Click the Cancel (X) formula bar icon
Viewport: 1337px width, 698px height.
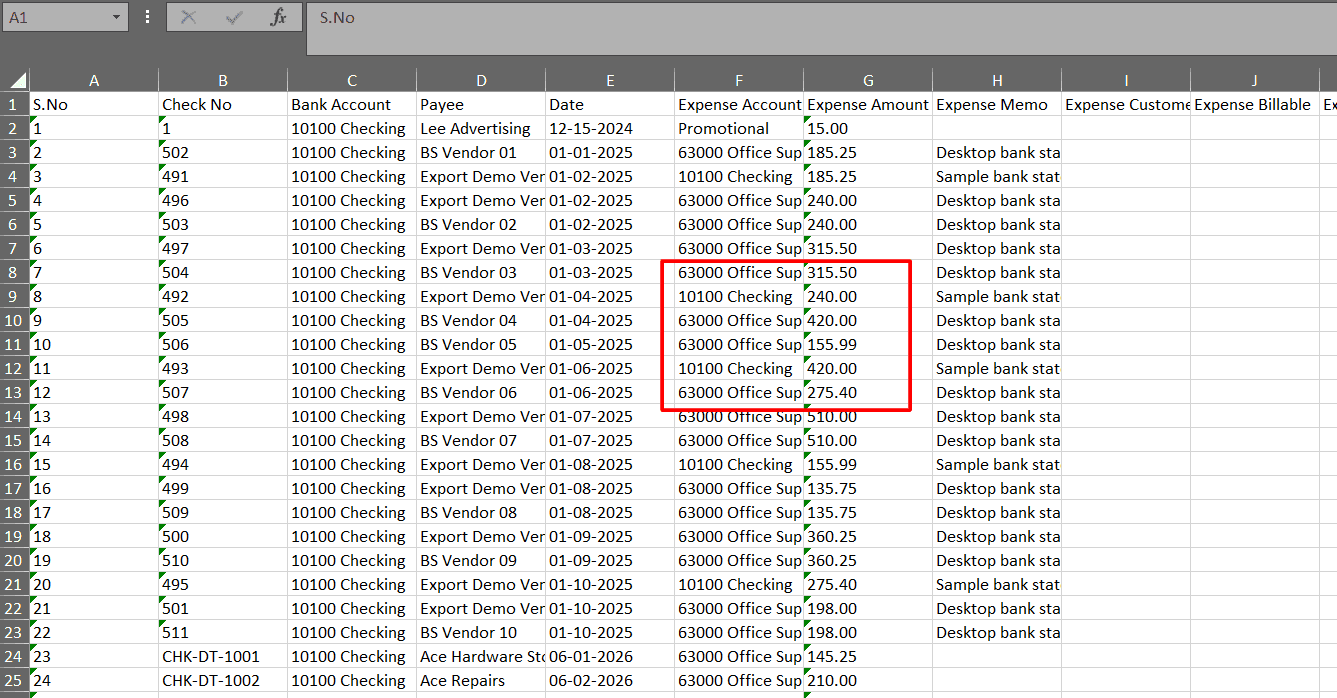(x=188, y=18)
